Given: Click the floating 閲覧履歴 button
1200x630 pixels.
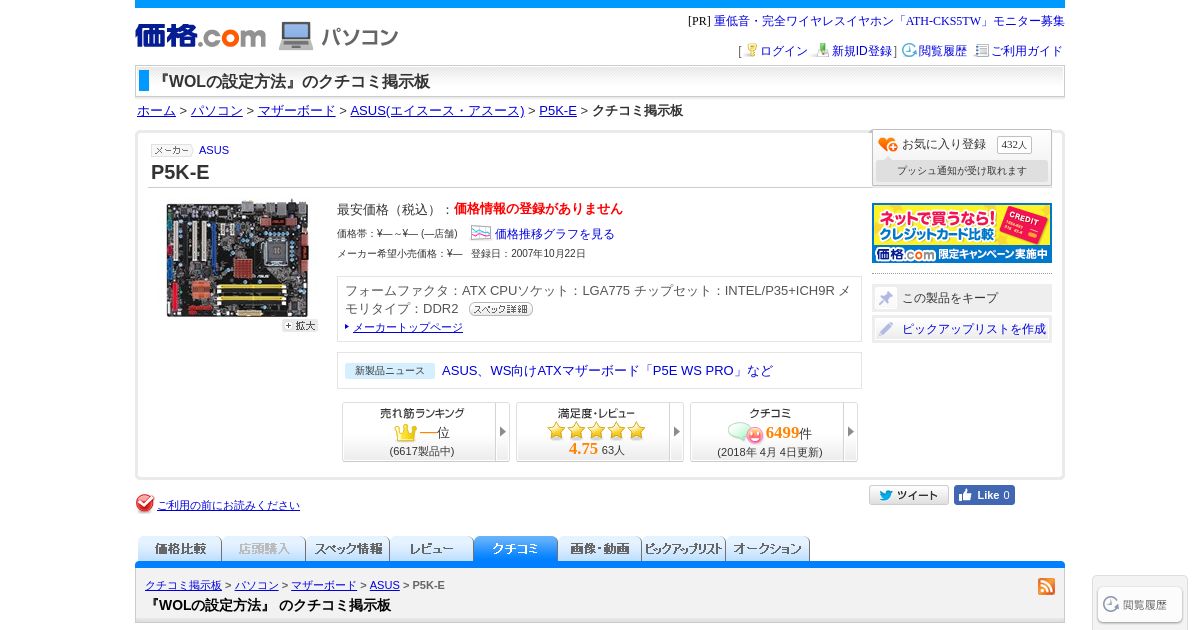Looking at the screenshot, I should tap(1140, 604).
